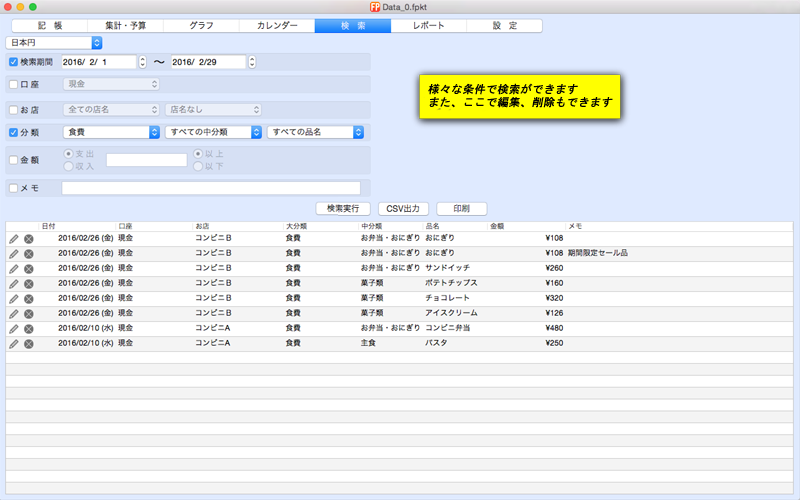Click the CSV出力 button

click(403, 209)
